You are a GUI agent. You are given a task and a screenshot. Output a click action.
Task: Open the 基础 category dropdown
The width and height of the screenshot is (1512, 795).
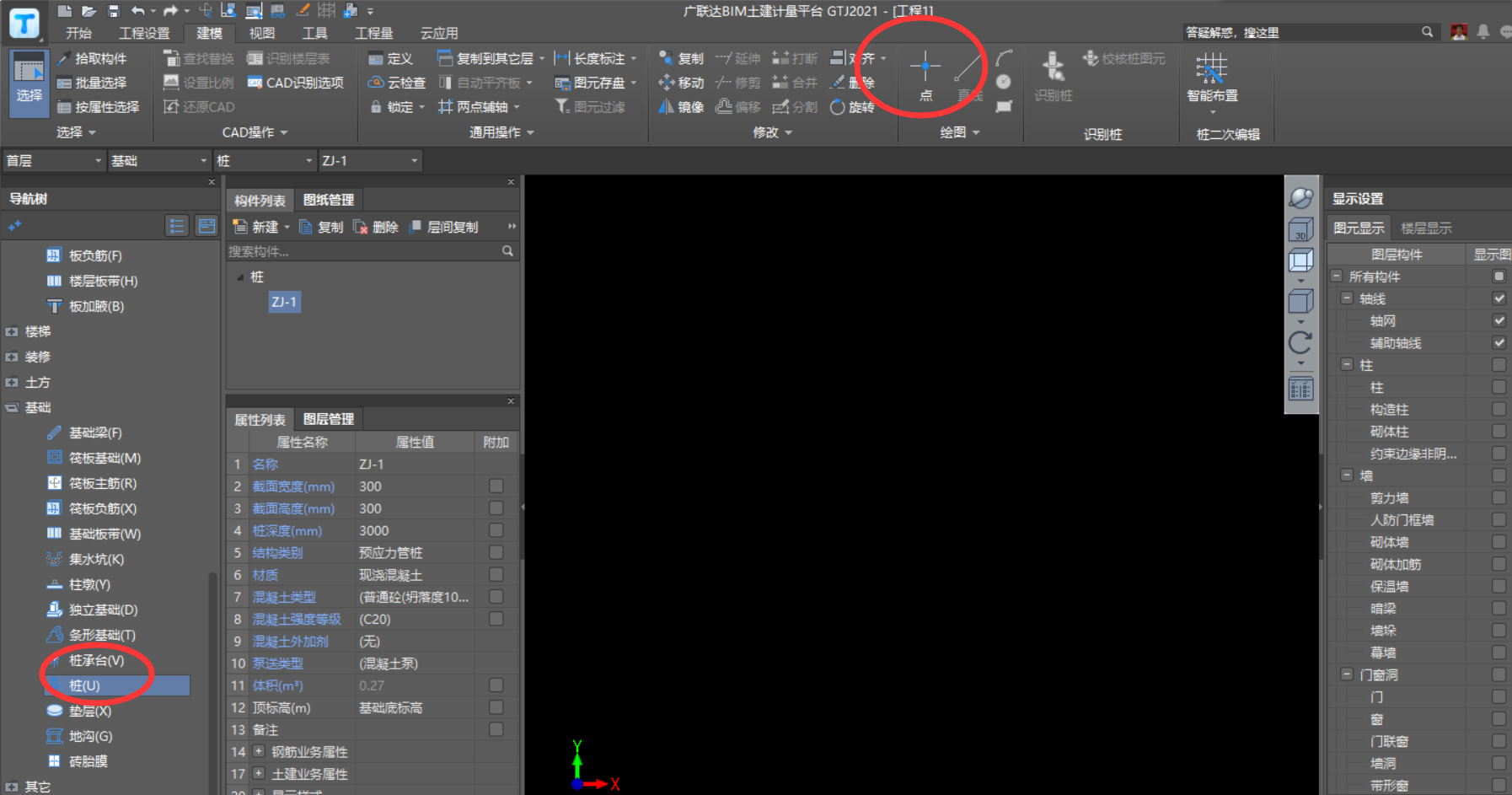(158, 160)
